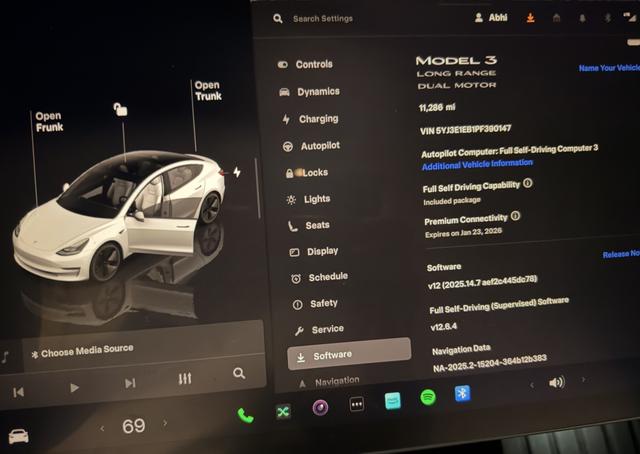Screen dimensions: 640x454
Task: Click the VIN 5YJ3E1EB1PF380147 text
Action: [x=466, y=129]
